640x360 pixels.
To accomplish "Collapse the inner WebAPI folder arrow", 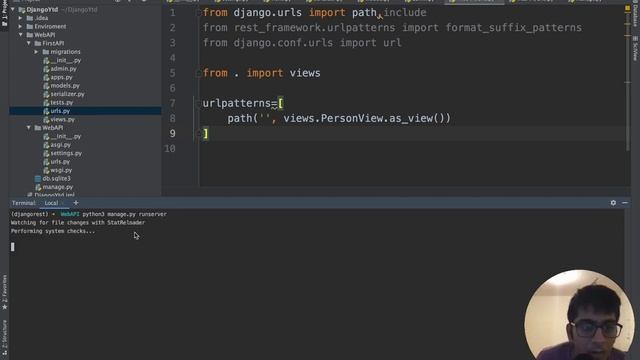I will (x=29, y=128).
